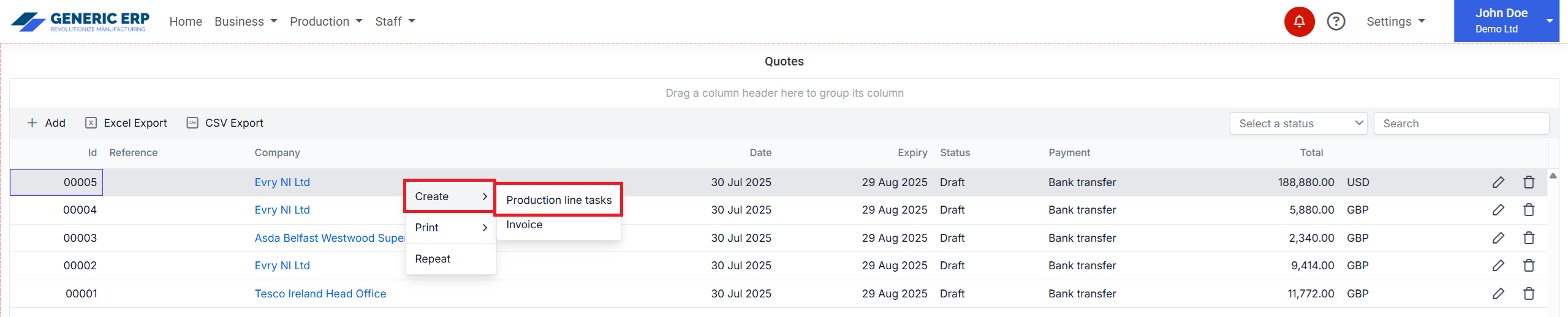This screenshot has height=317, width=1568.
Task: Select Production line tasks from the submenu
Action: (558, 200)
